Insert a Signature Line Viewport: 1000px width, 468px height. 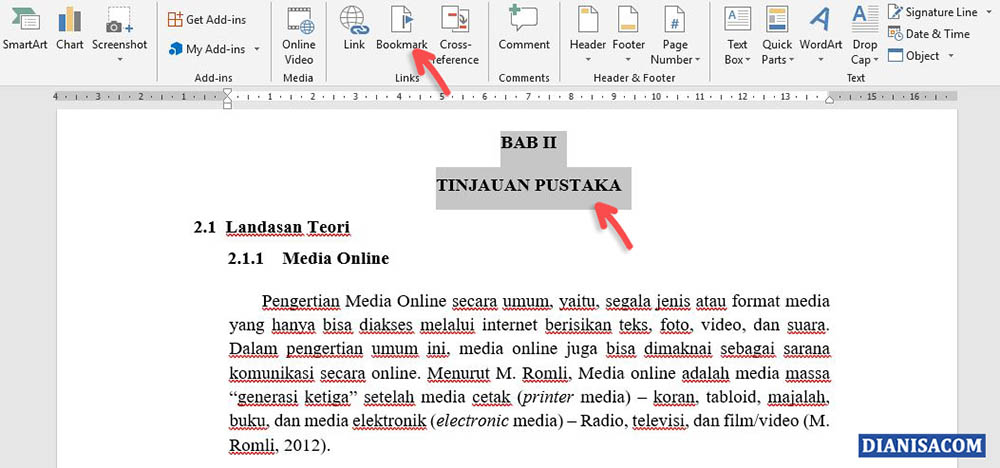[932, 12]
